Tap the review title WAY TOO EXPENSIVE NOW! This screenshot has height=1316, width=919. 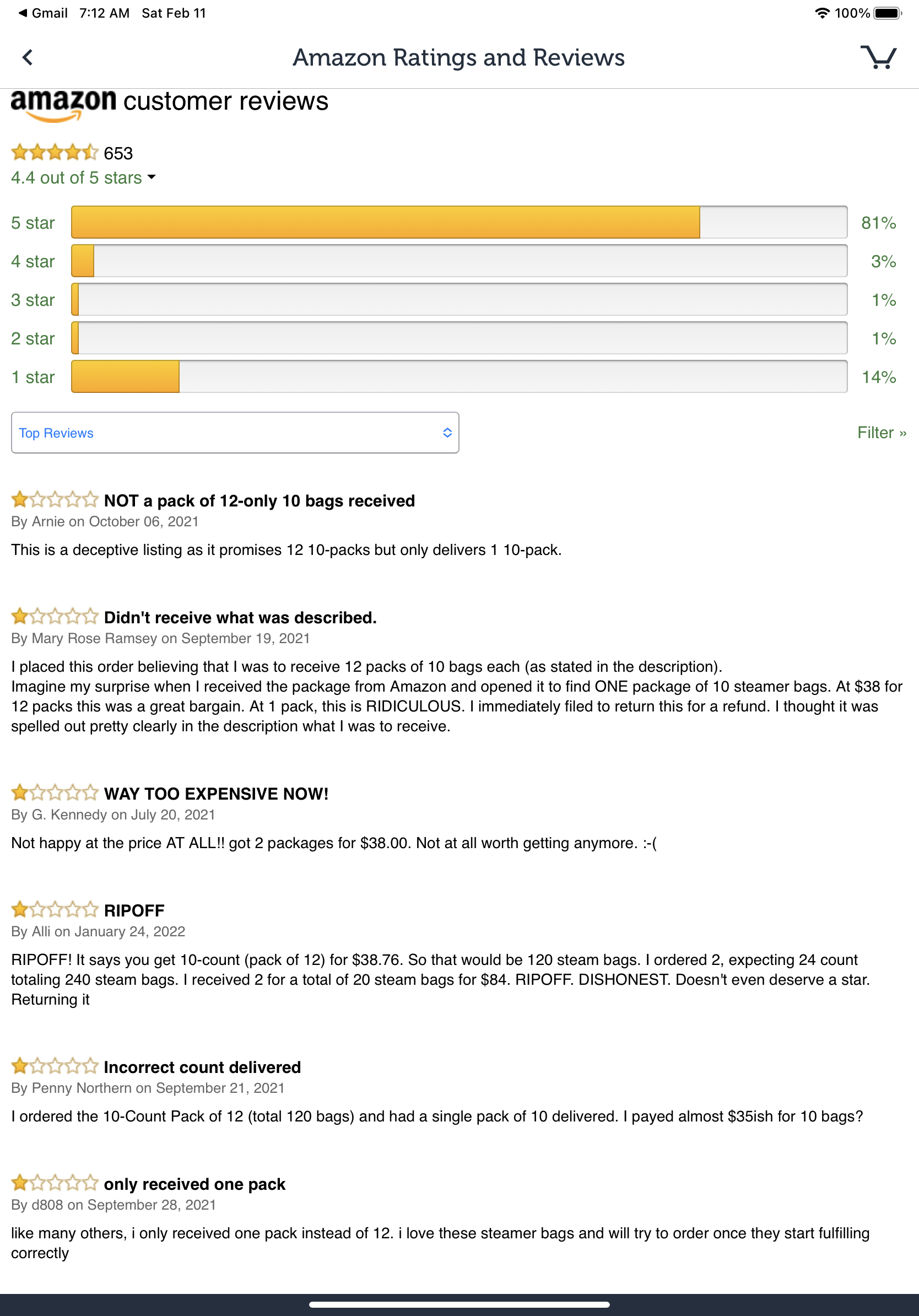(216, 794)
